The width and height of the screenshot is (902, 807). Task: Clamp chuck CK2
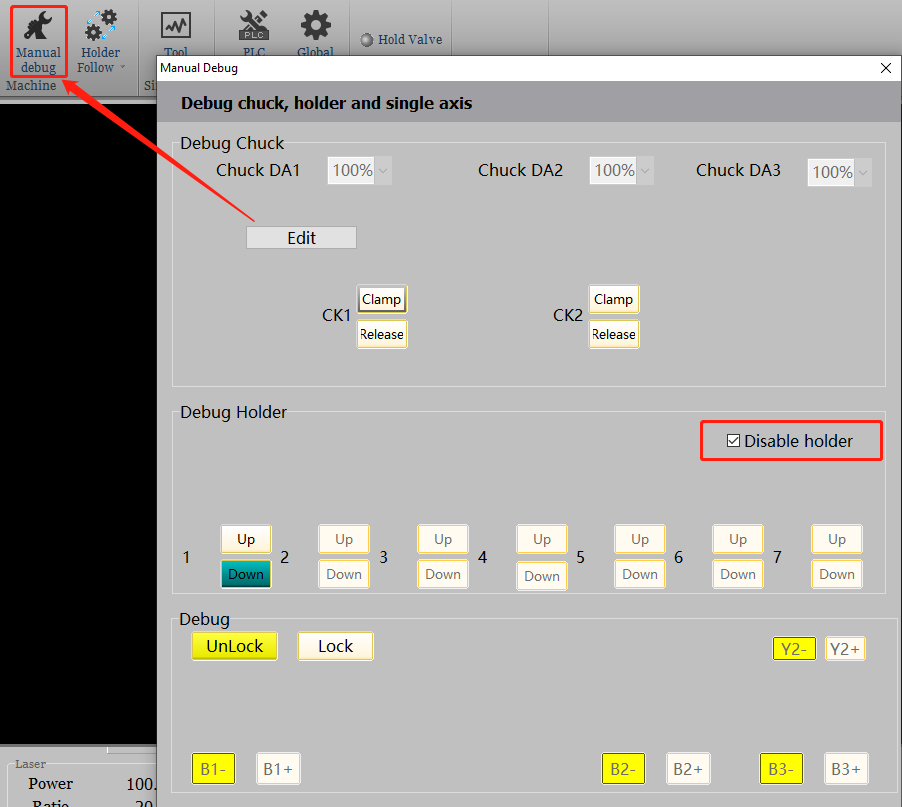point(614,299)
